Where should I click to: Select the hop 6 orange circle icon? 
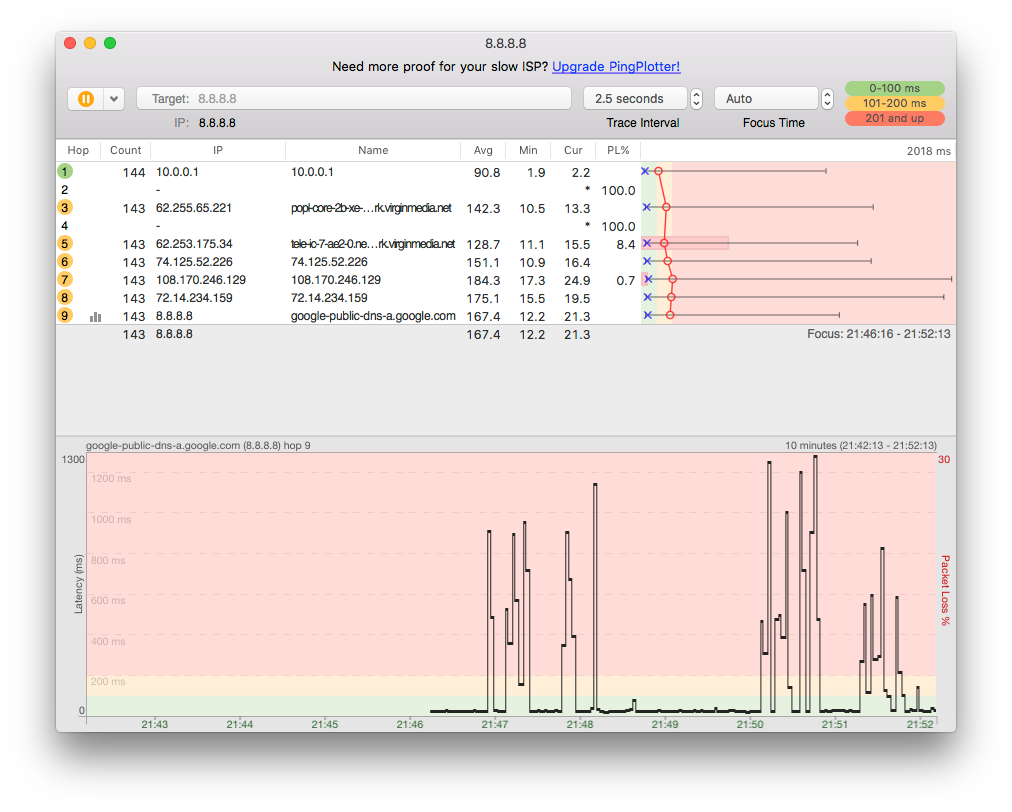tap(65, 262)
